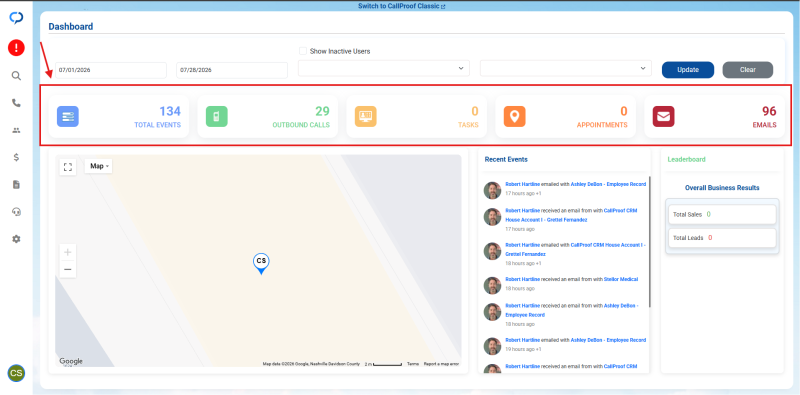Click the map Terms link
Image resolution: width=800 pixels, height=395 pixels.
coord(413,364)
